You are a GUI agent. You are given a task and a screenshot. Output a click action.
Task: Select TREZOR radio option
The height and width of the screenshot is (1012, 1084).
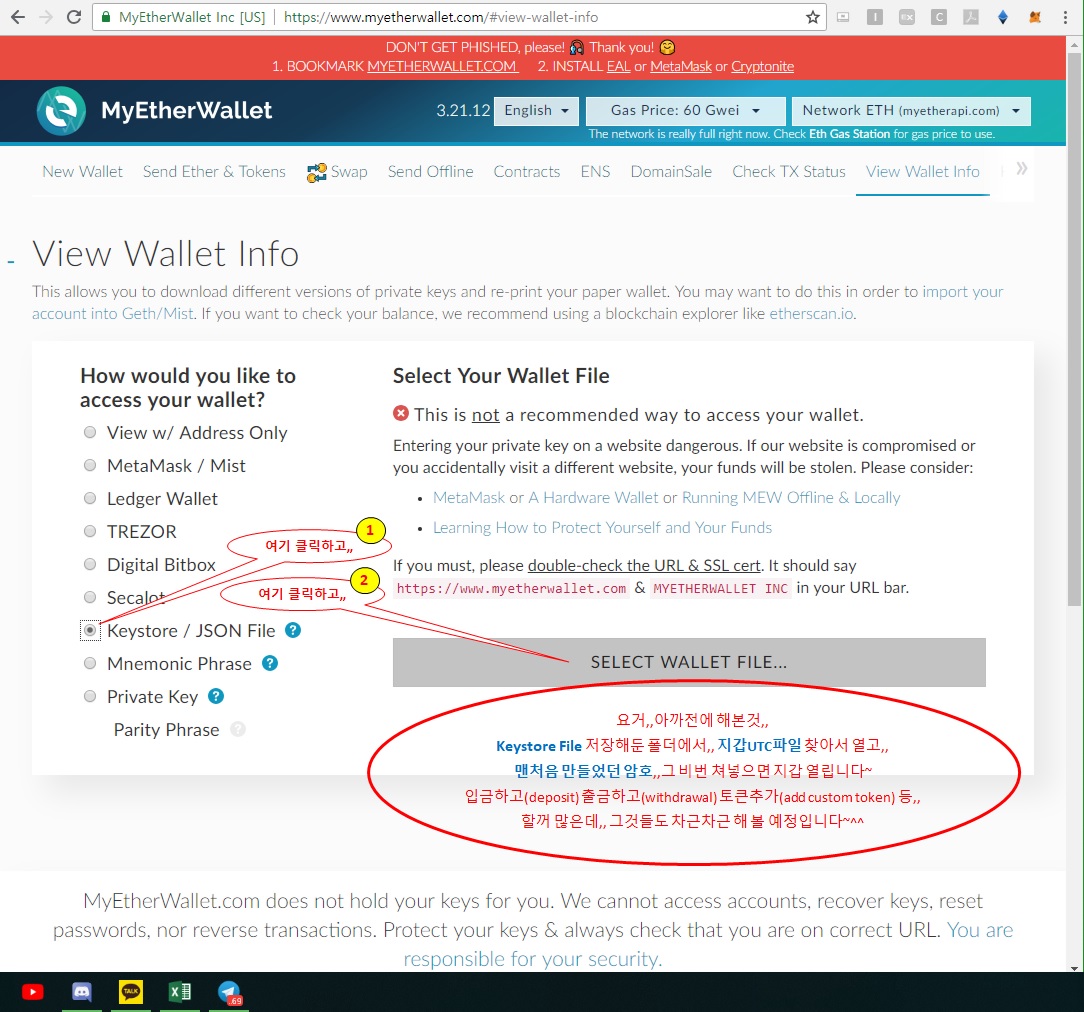coord(90,531)
